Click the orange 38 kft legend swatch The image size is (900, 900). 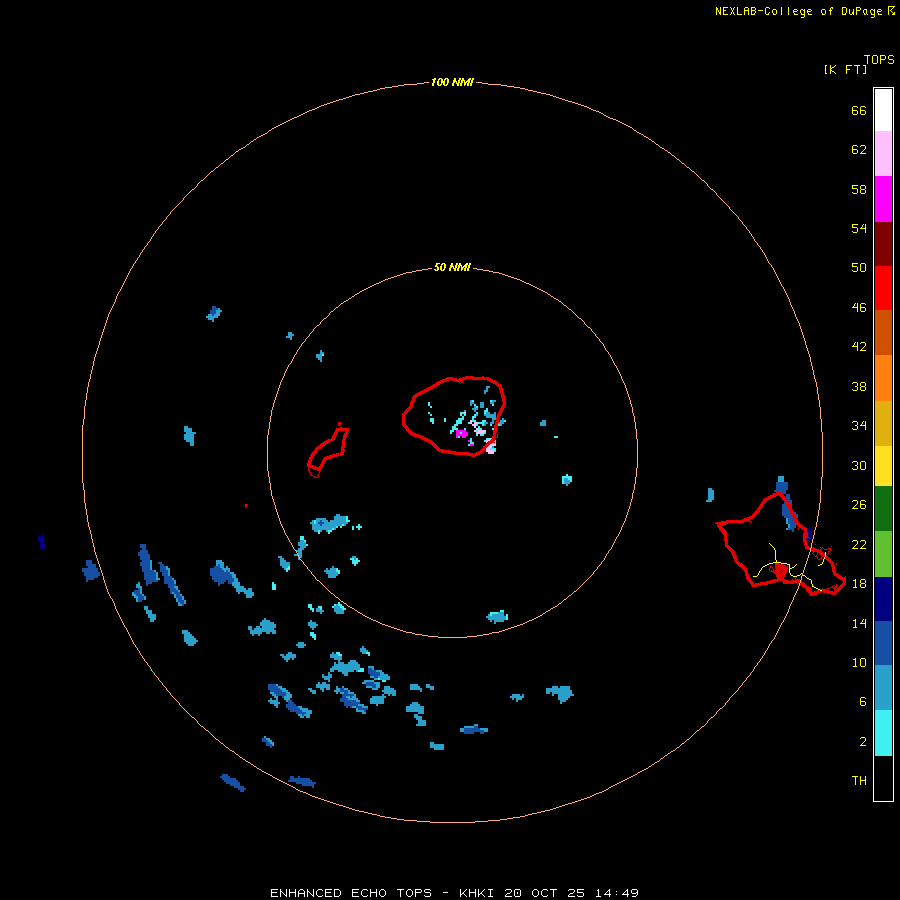click(883, 378)
